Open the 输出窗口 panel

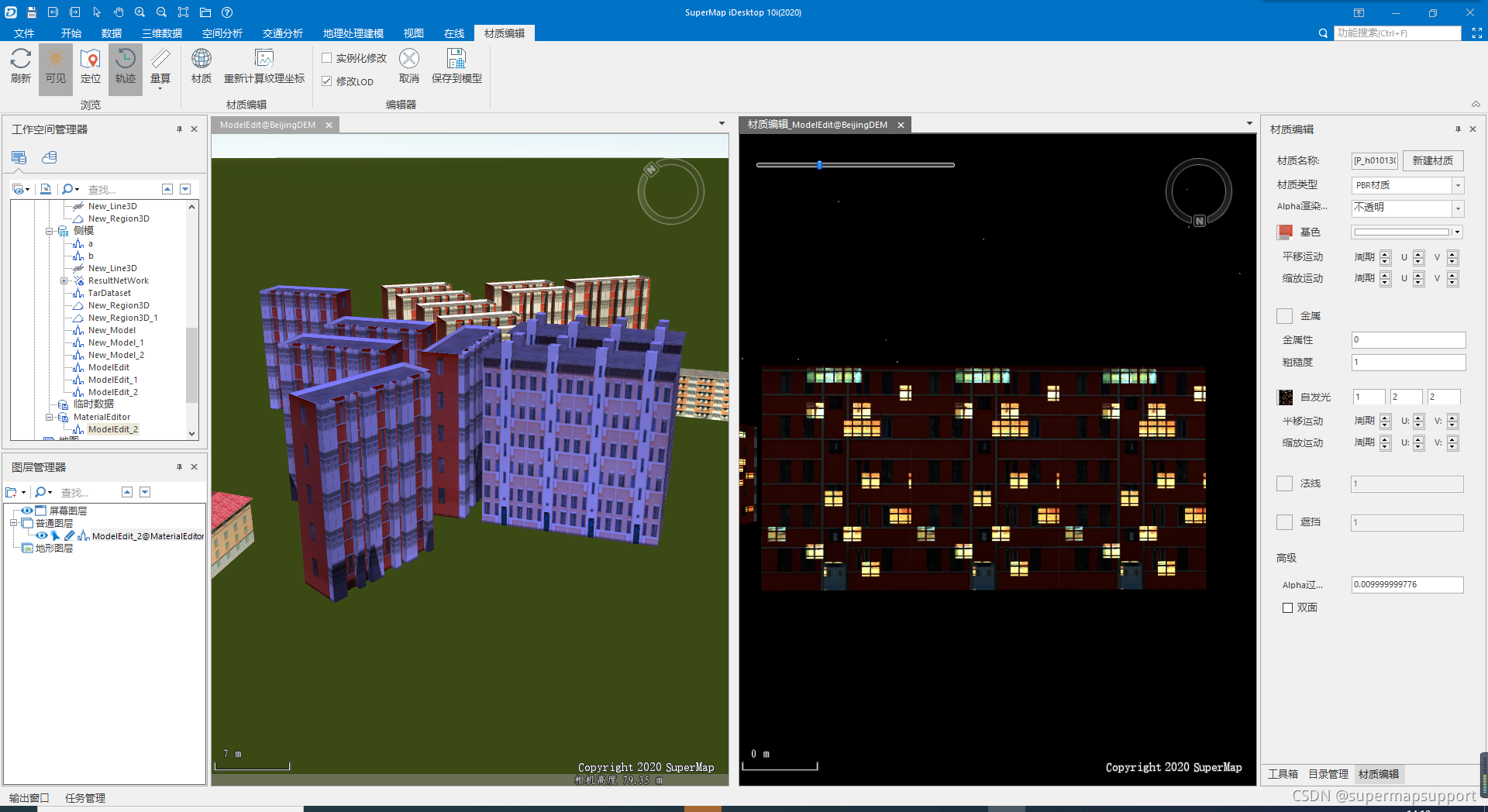pyautogui.click(x=29, y=798)
